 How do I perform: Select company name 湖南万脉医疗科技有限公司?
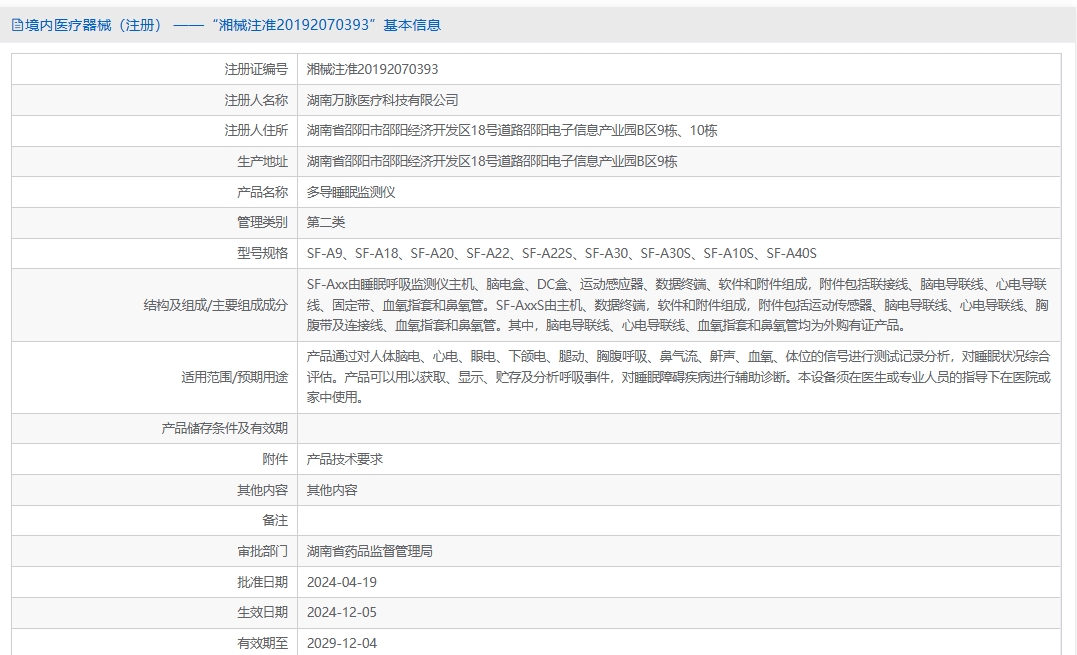[383, 100]
